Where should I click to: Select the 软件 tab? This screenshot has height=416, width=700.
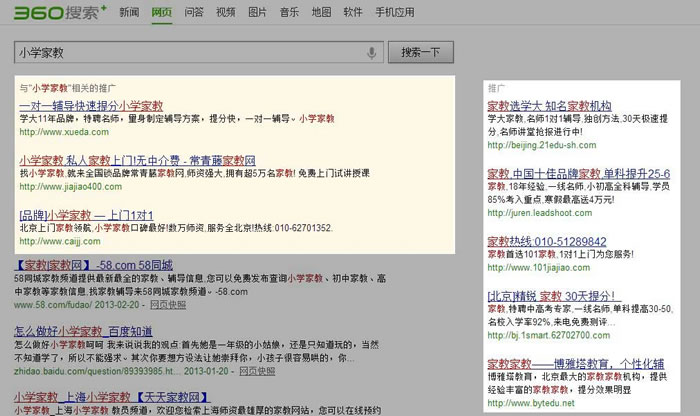pos(352,13)
